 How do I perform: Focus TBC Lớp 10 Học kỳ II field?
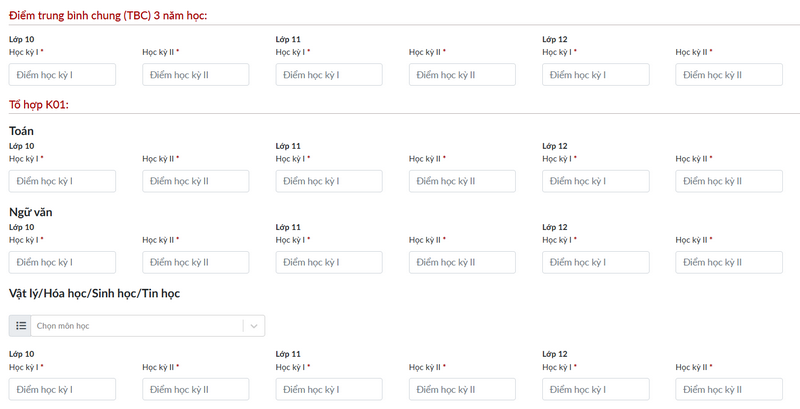click(x=196, y=75)
